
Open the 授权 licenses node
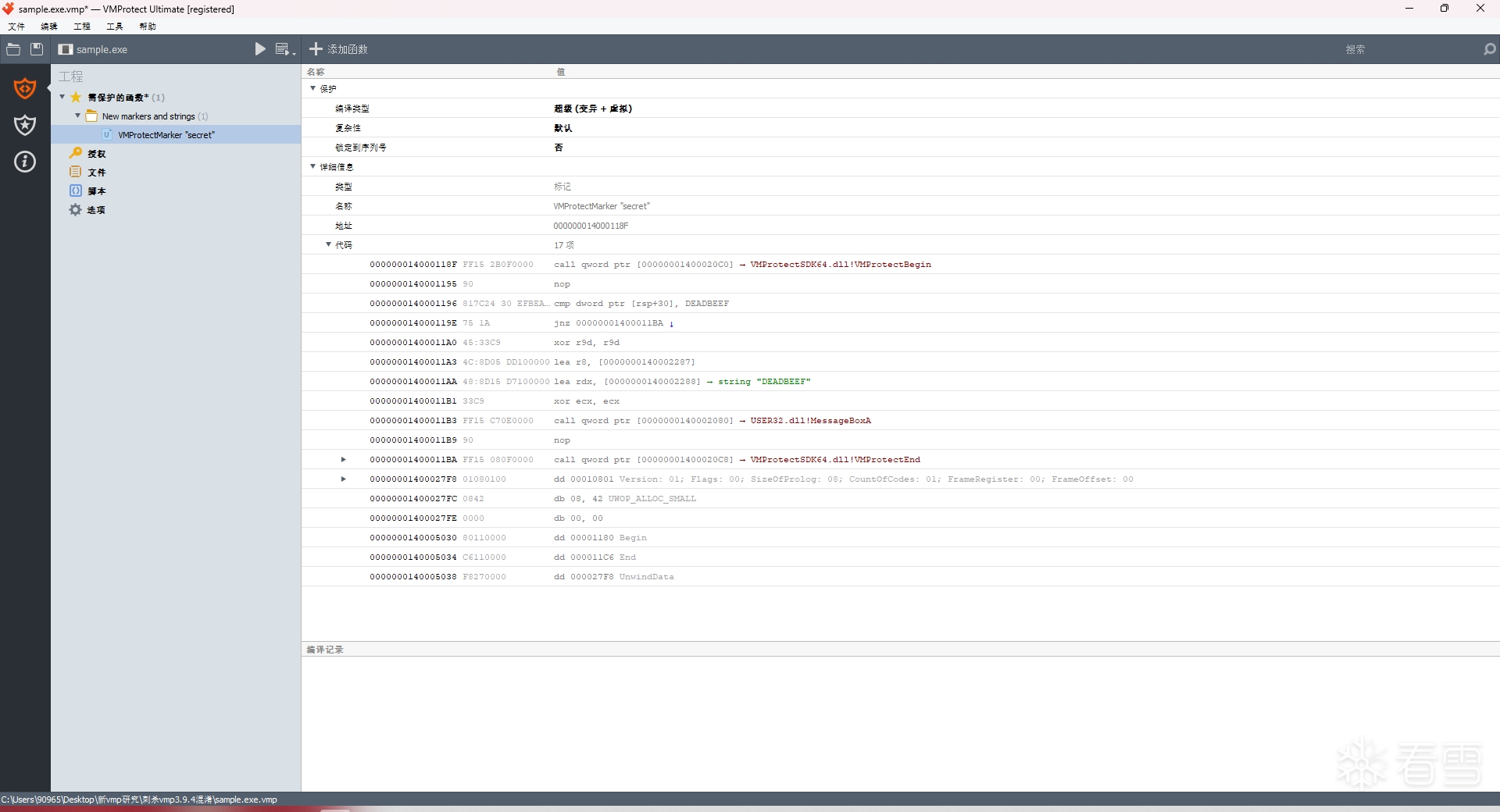coord(96,154)
